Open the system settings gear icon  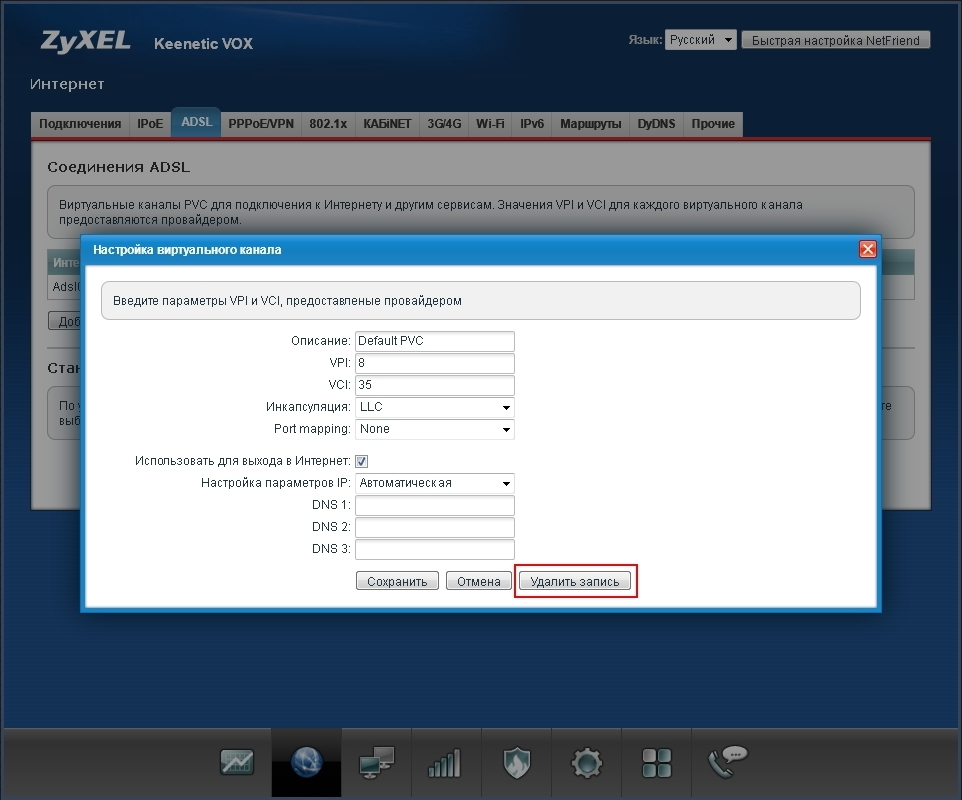point(586,763)
